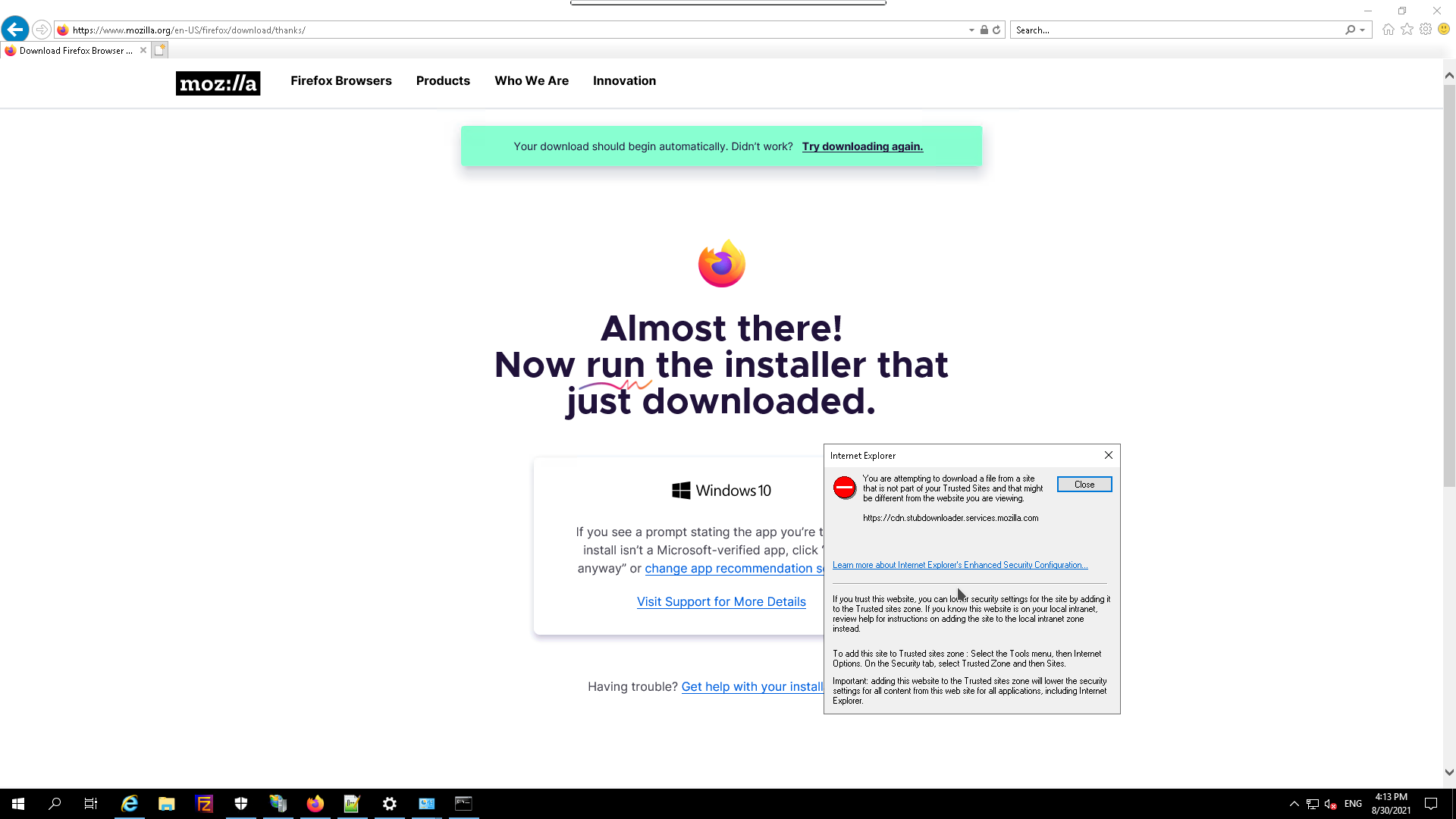Click the refresh icon in address bar
The width and height of the screenshot is (1456, 819).
[996, 30]
